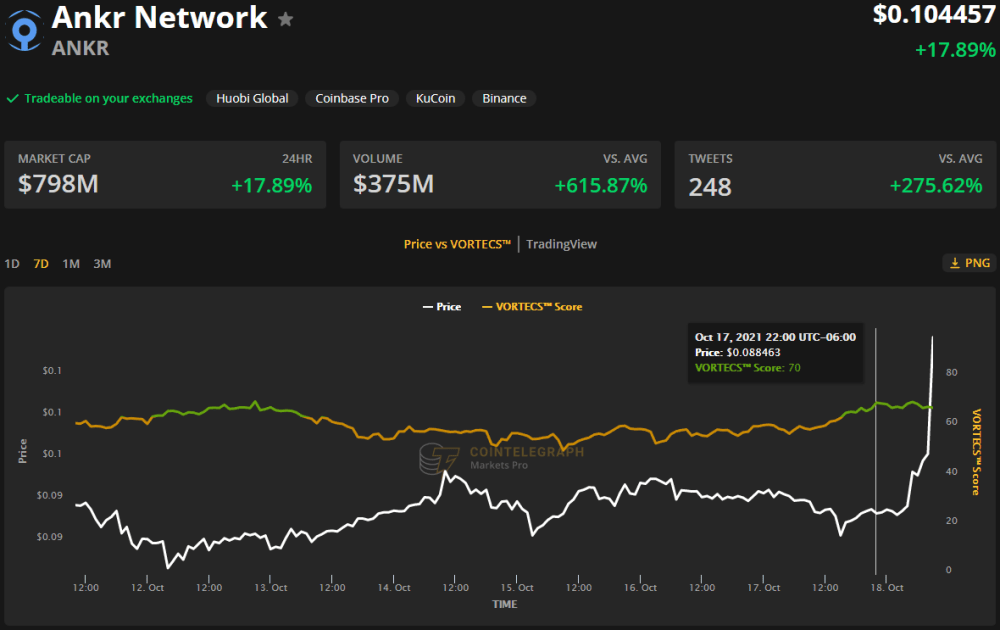Click the 14. Oct axis label

pyautogui.click(x=393, y=588)
